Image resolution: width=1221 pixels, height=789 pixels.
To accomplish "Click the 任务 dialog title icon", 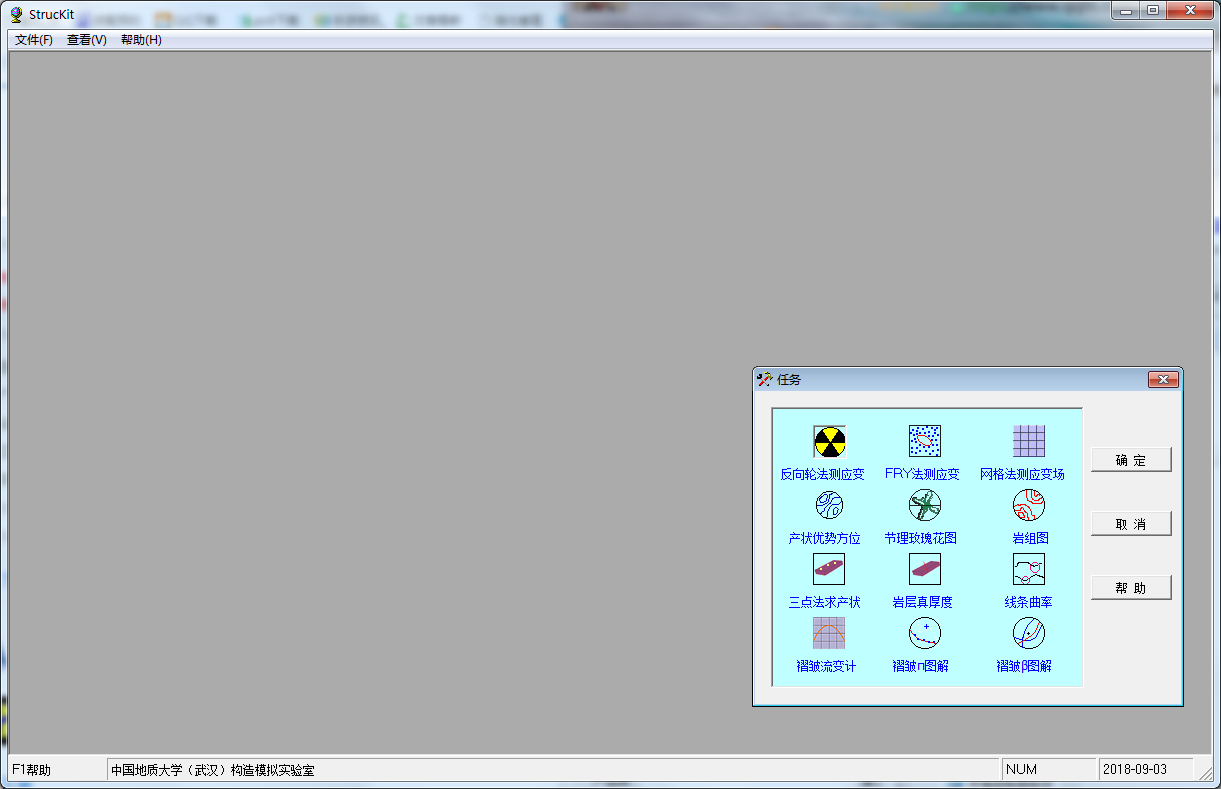I will pyautogui.click(x=765, y=380).
